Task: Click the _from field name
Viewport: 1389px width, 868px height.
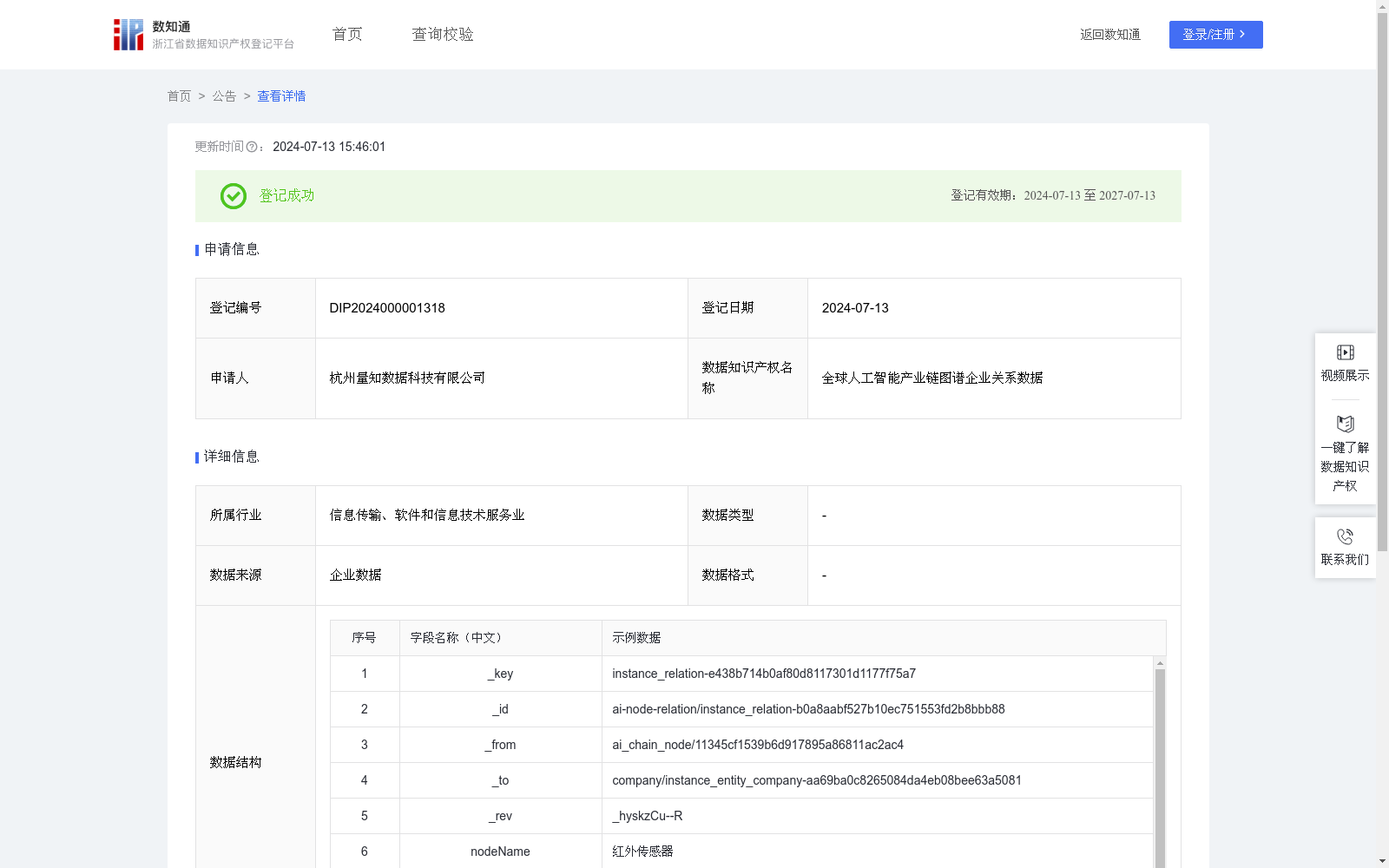Action: click(500, 745)
